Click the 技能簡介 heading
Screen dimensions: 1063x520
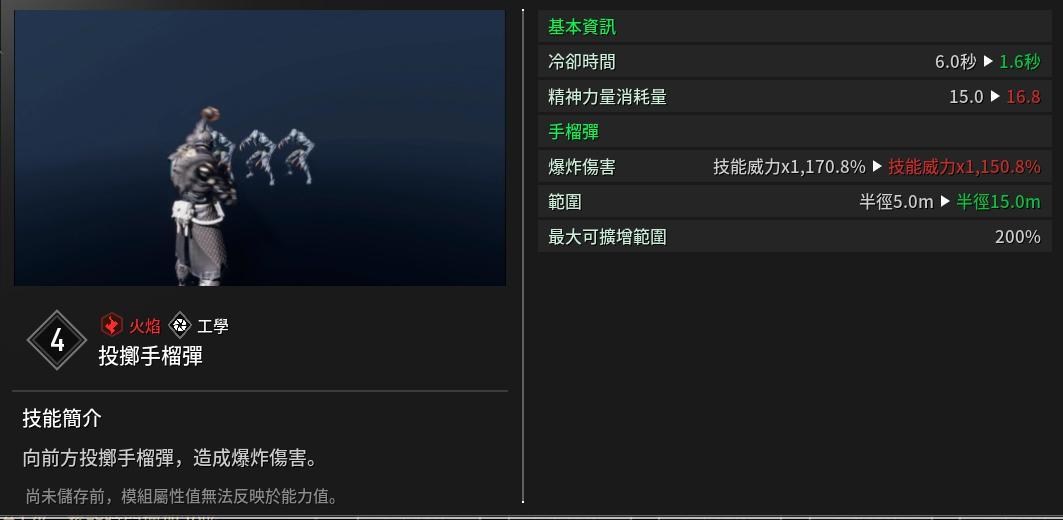pos(62,418)
